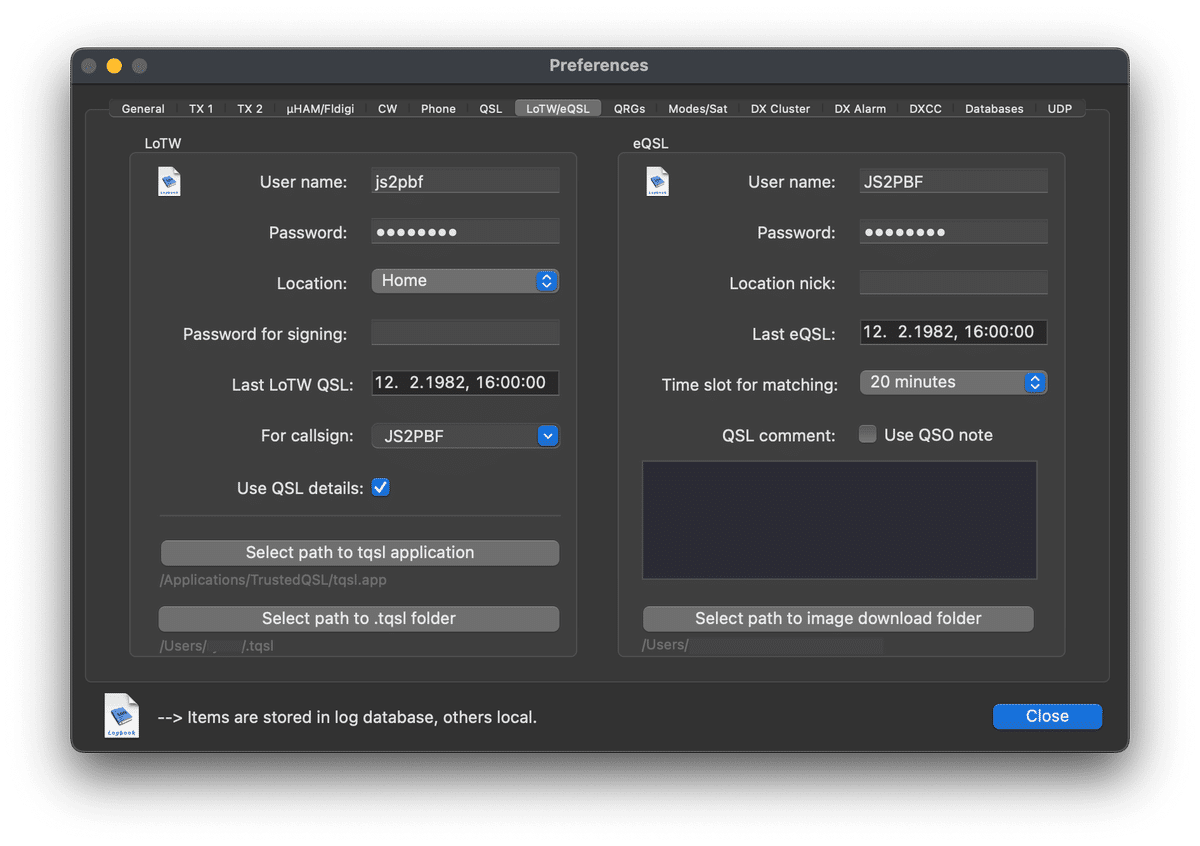Image resolution: width=1200 pixels, height=846 pixels.
Task: Click the /Applications/TrustedQSL/tqsl.app path text
Action: [x=273, y=580]
